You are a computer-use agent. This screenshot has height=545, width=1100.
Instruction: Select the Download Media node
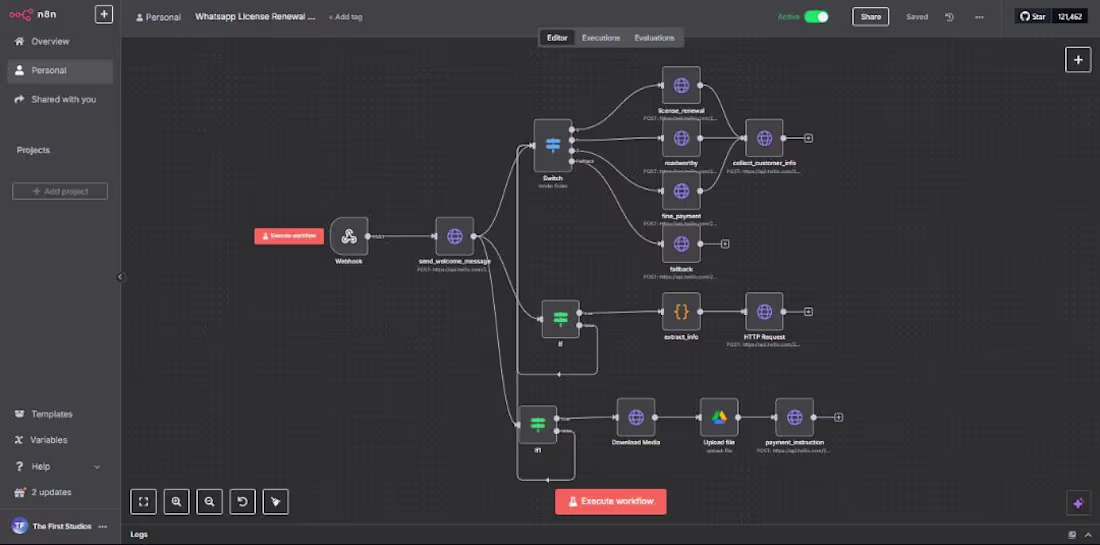tap(636, 417)
